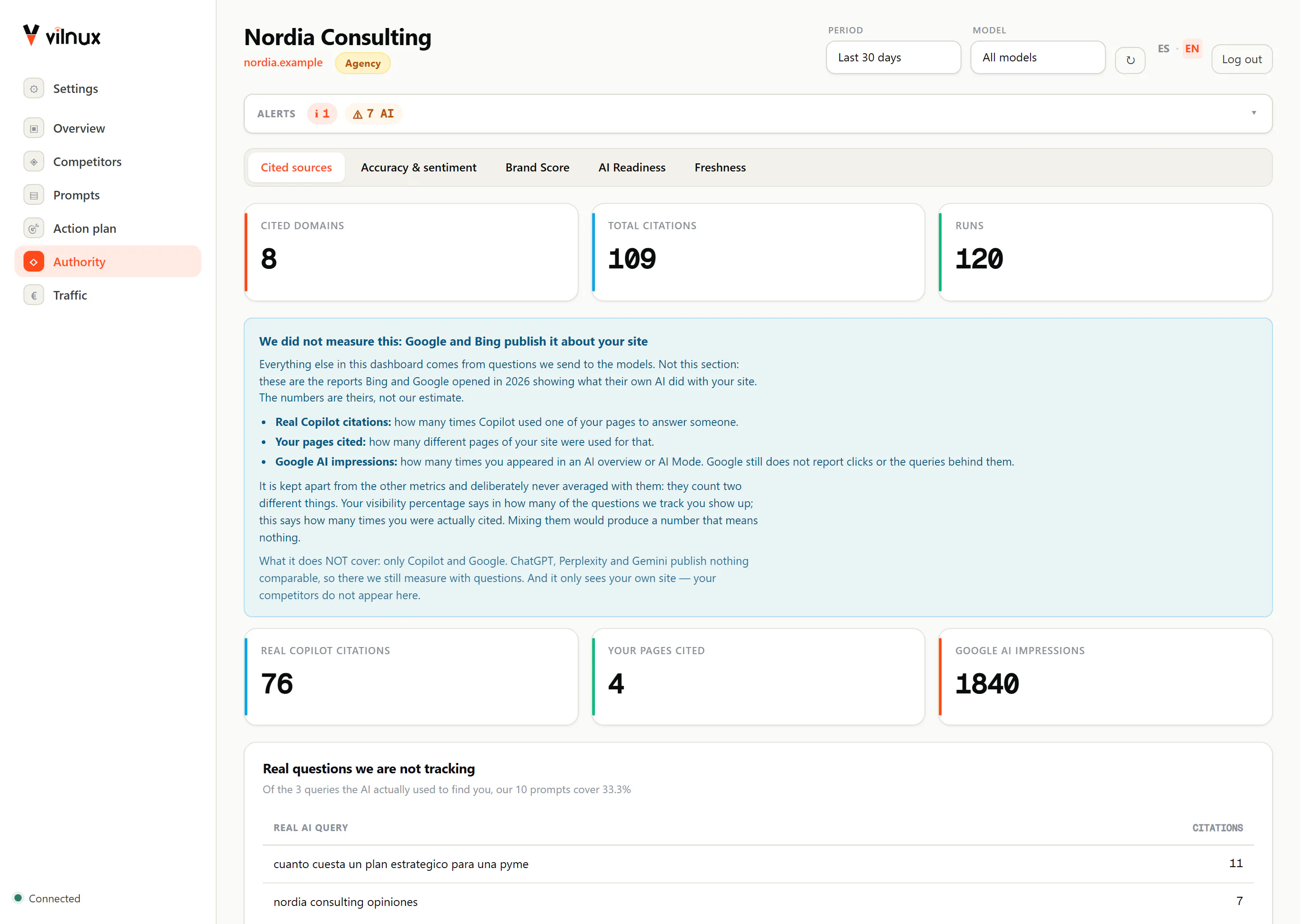Click the 'We did not measure this' info heading
The height and width of the screenshot is (924, 1300).
coord(453,342)
